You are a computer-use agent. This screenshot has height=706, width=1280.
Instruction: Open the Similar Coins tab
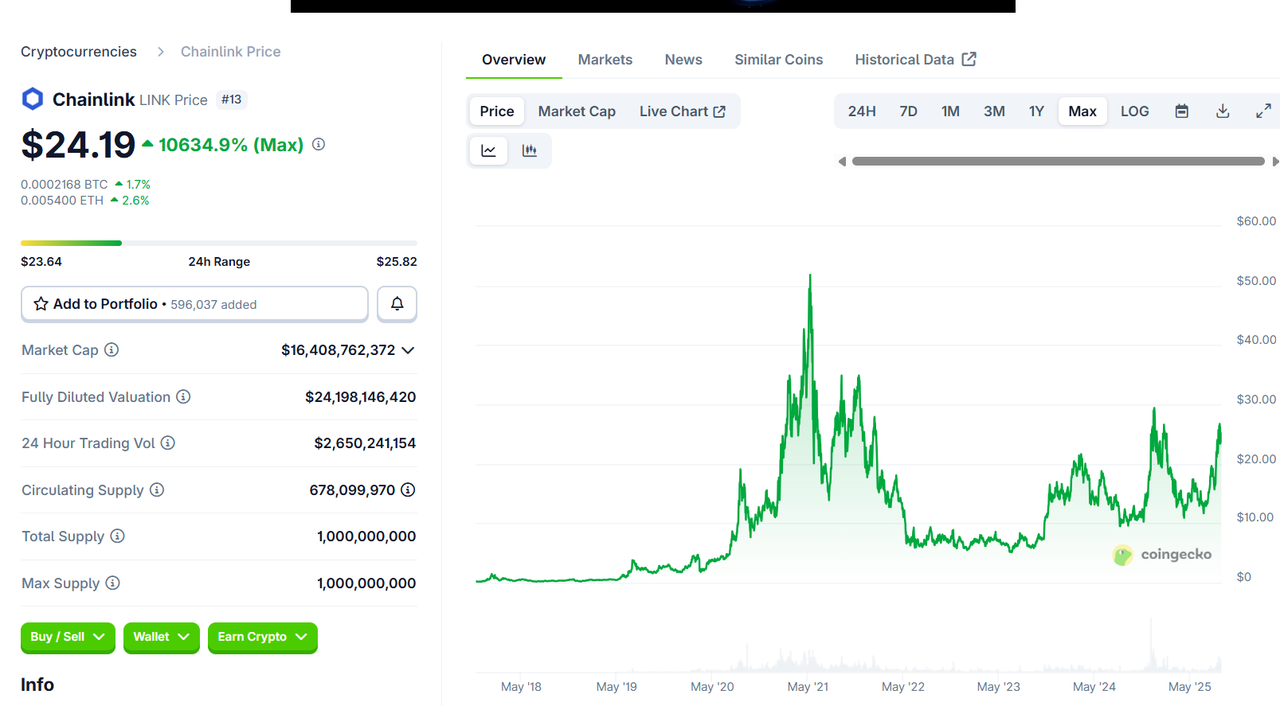(x=779, y=60)
